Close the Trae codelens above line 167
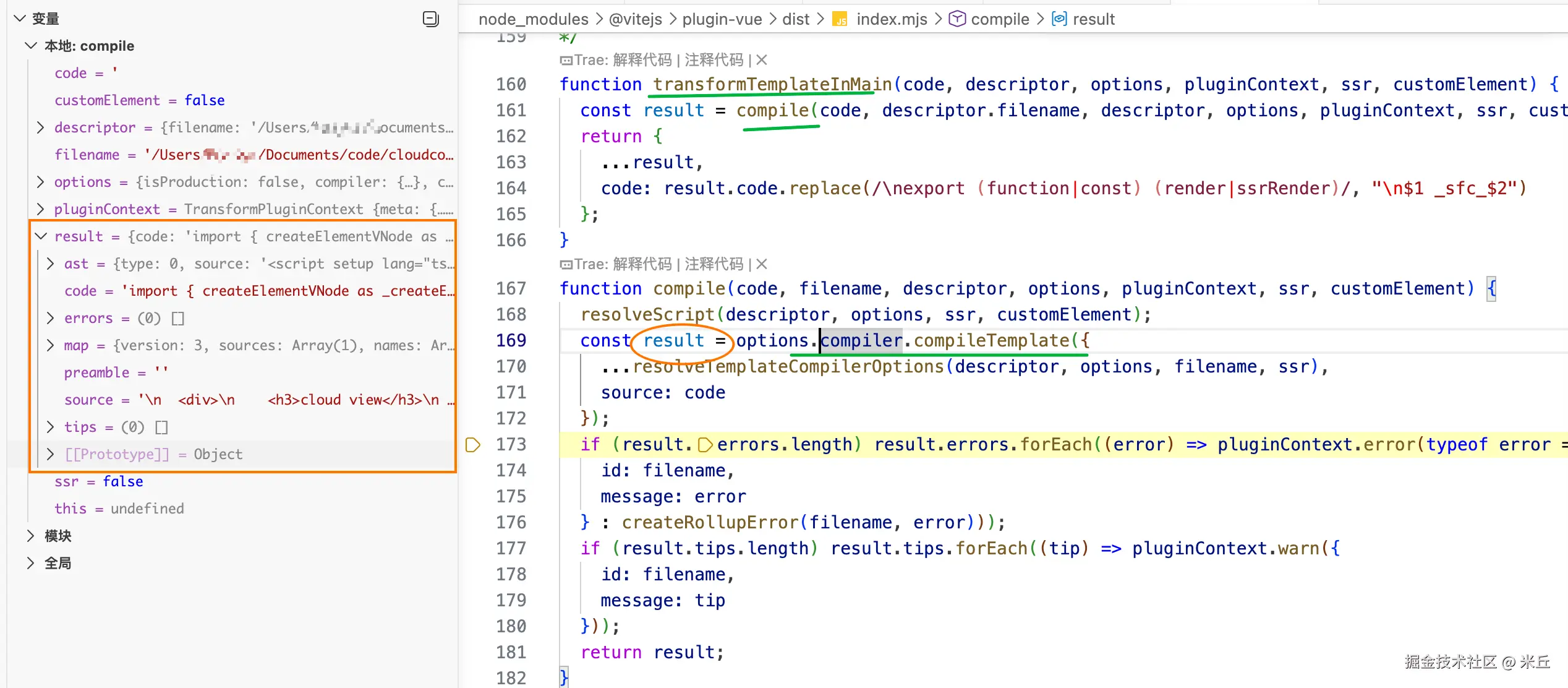1568x688 pixels. tap(762, 264)
